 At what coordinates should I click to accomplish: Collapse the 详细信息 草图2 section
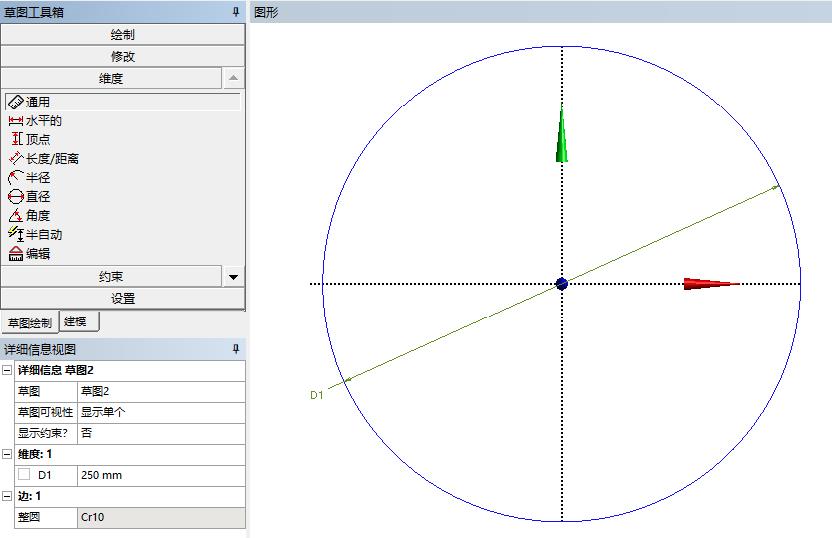(7, 370)
